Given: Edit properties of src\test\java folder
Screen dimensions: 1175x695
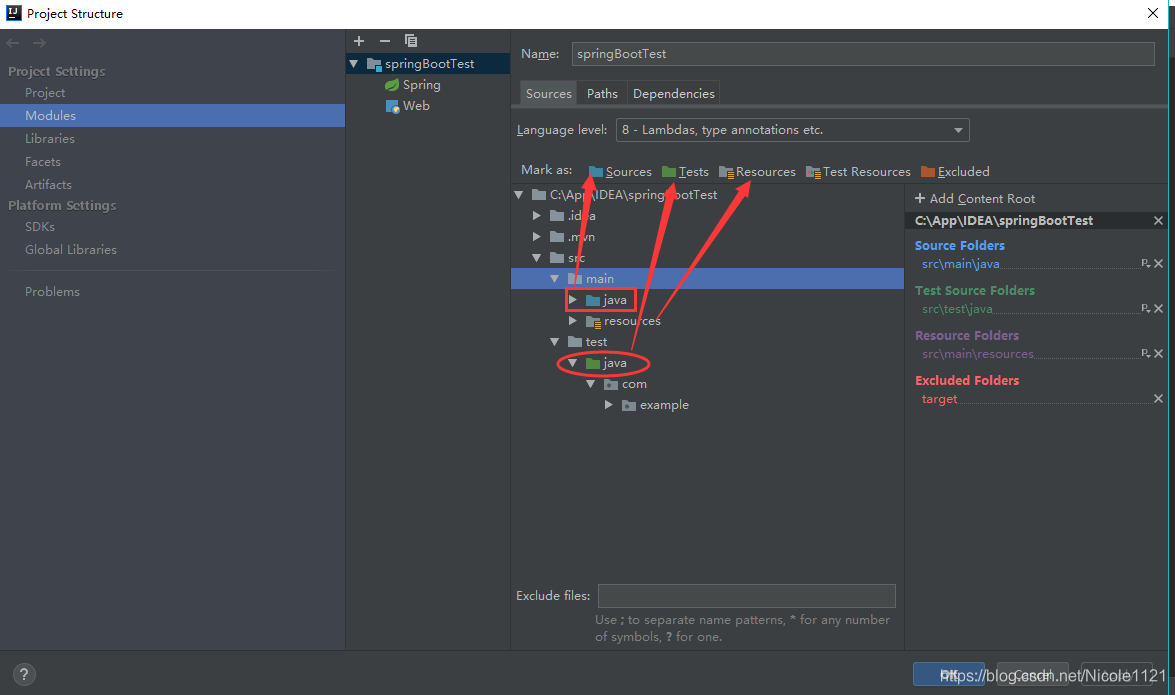Looking at the screenshot, I should click(1146, 309).
